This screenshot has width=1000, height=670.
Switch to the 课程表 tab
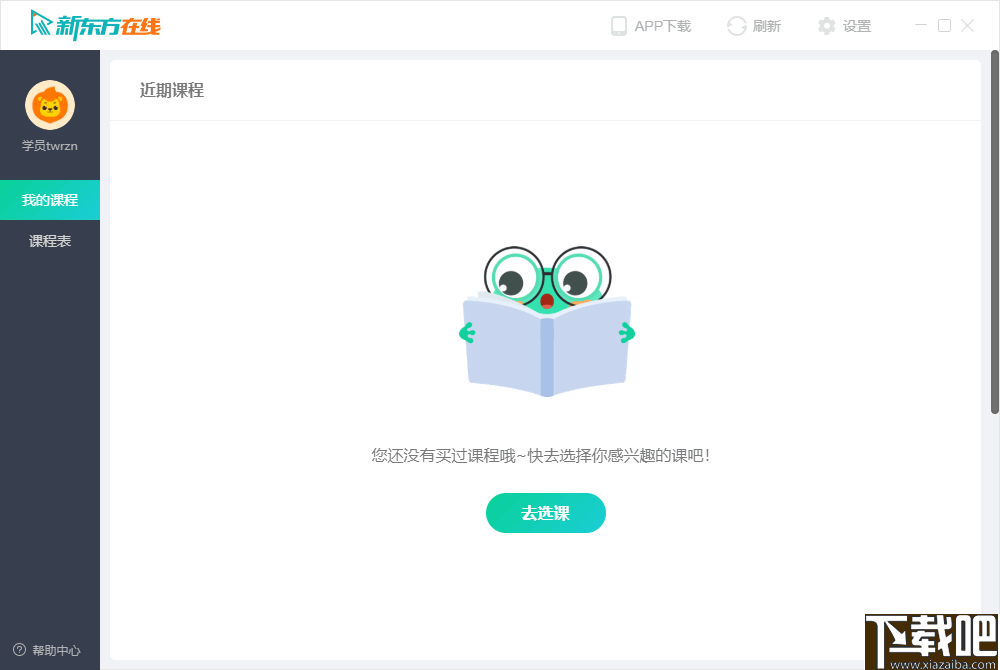pos(50,240)
